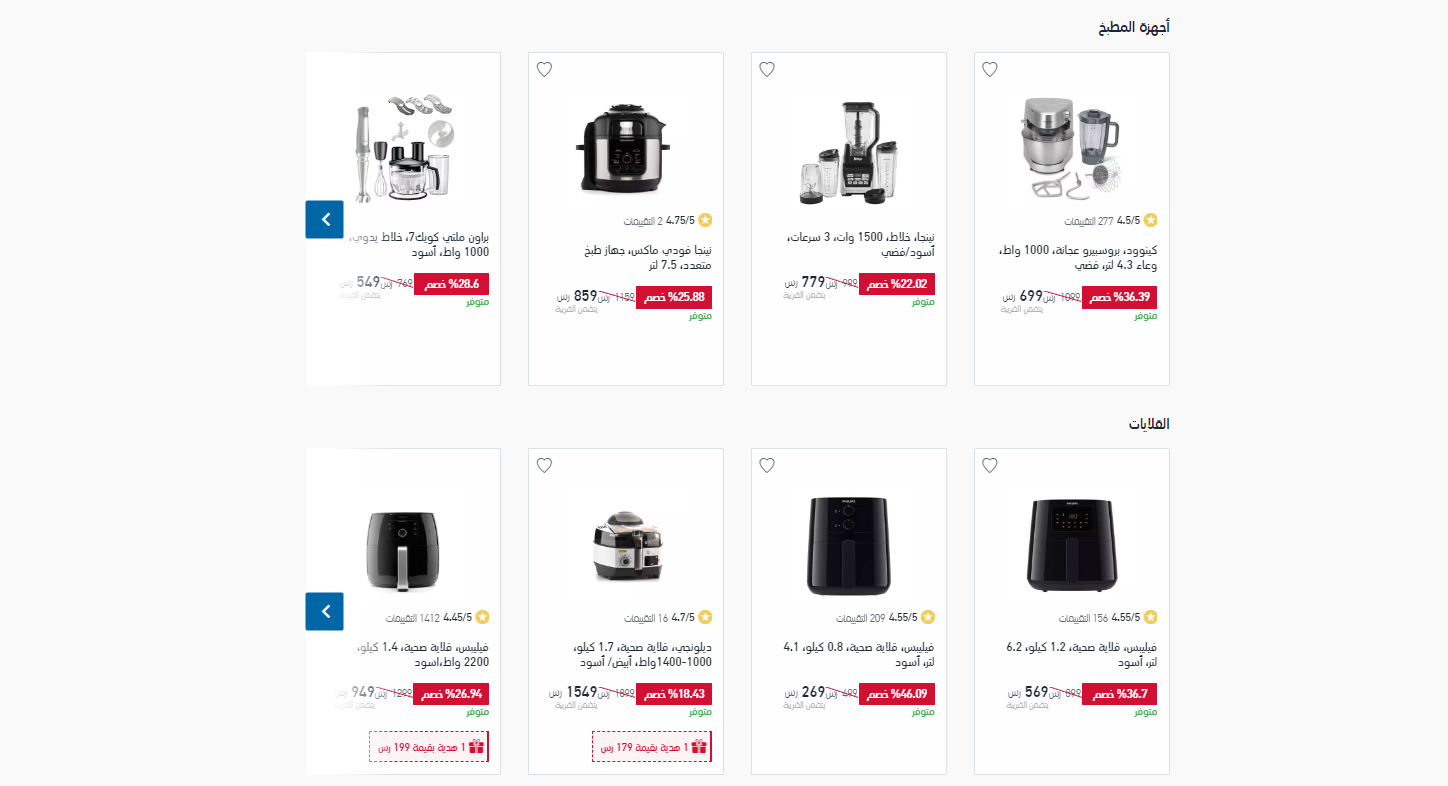Viewport: 1448px width, 786px height.
Task: Toggle wishlist heart on Ninja 1500W blender
Action: [x=767, y=70]
